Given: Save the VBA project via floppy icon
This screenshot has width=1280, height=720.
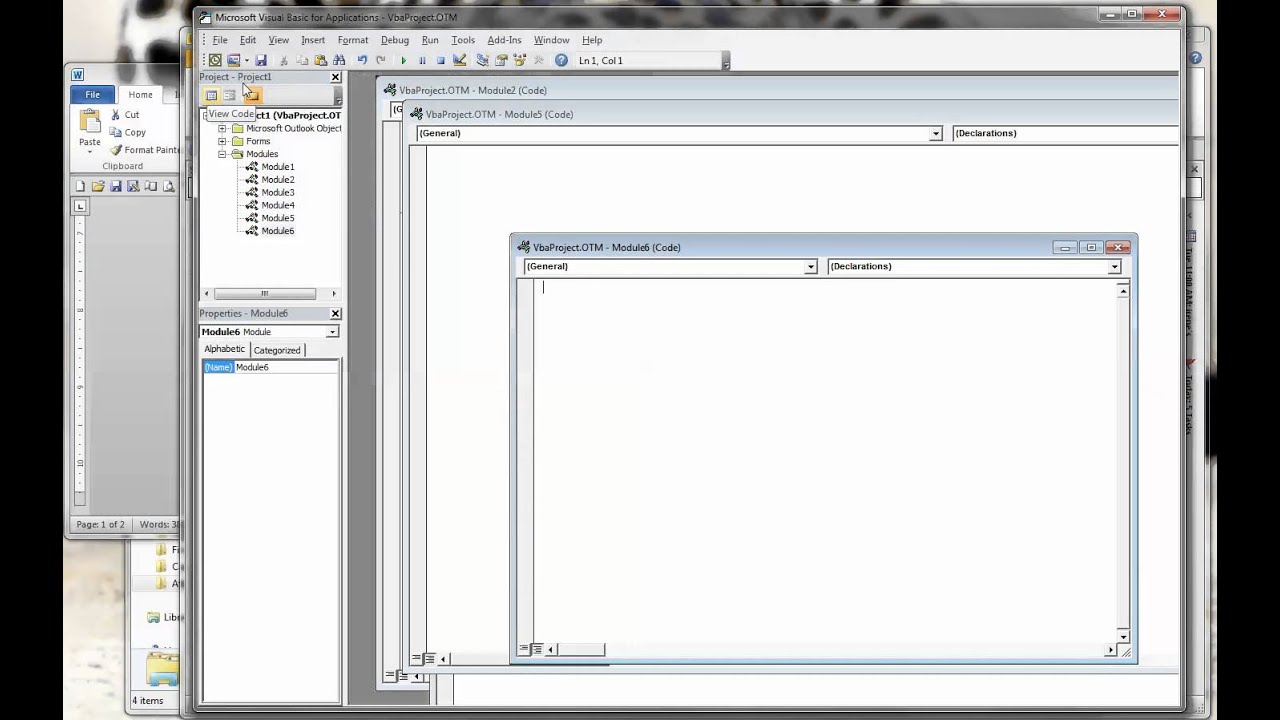Looking at the screenshot, I should click(261, 60).
